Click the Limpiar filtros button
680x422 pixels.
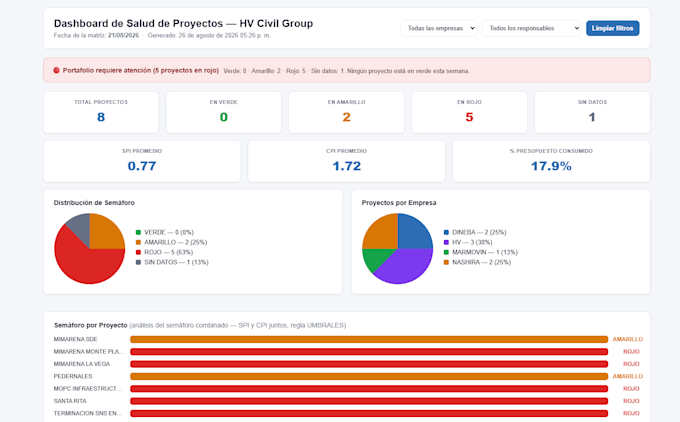612,28
